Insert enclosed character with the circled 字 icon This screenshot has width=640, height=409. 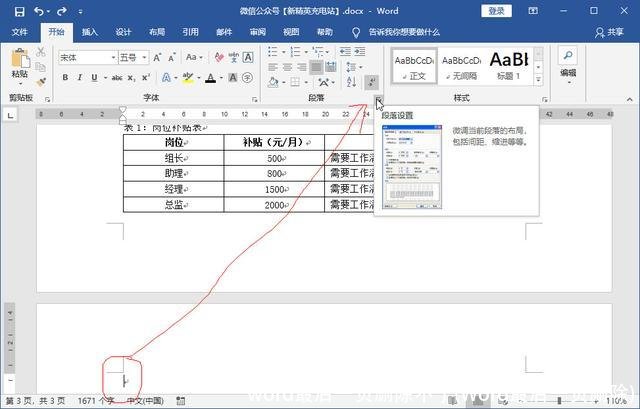click(247, 78)
